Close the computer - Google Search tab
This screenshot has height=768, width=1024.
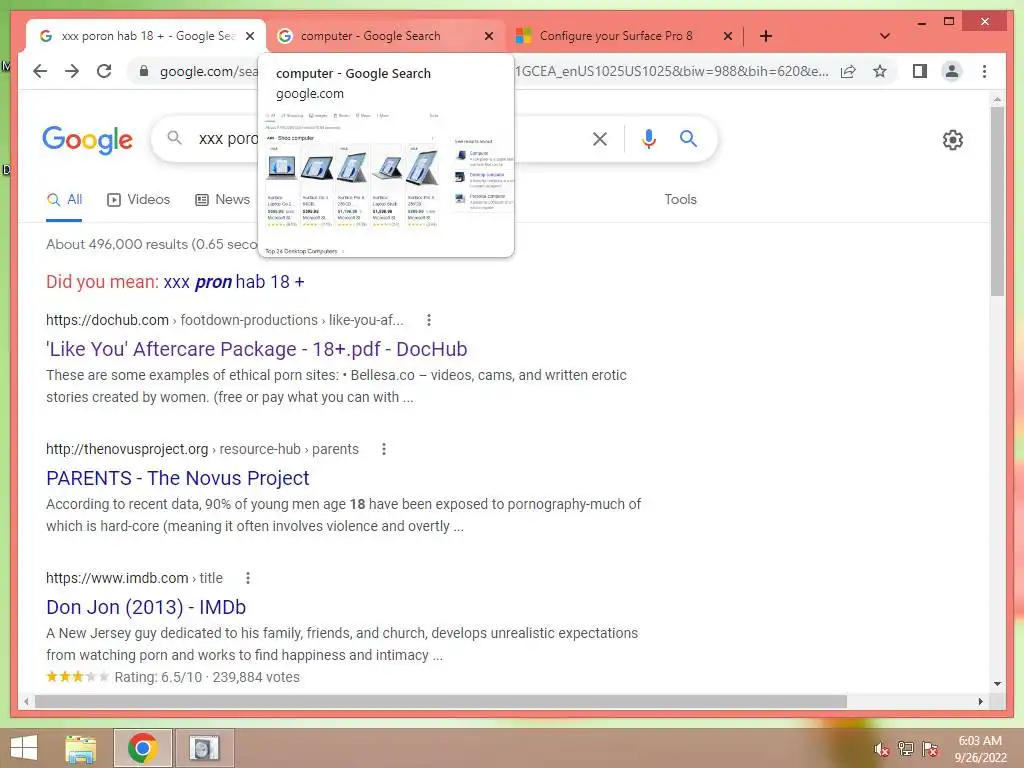pos(488,36)
